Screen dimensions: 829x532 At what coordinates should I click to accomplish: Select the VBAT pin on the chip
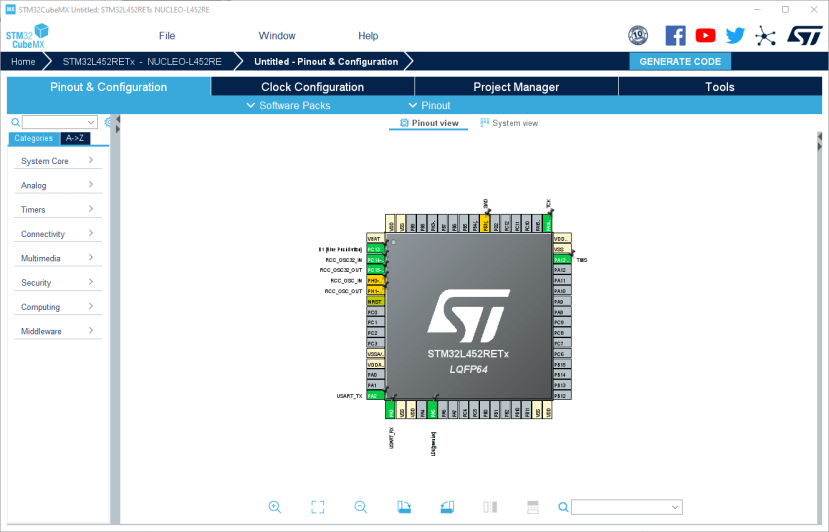coord(375,239)
